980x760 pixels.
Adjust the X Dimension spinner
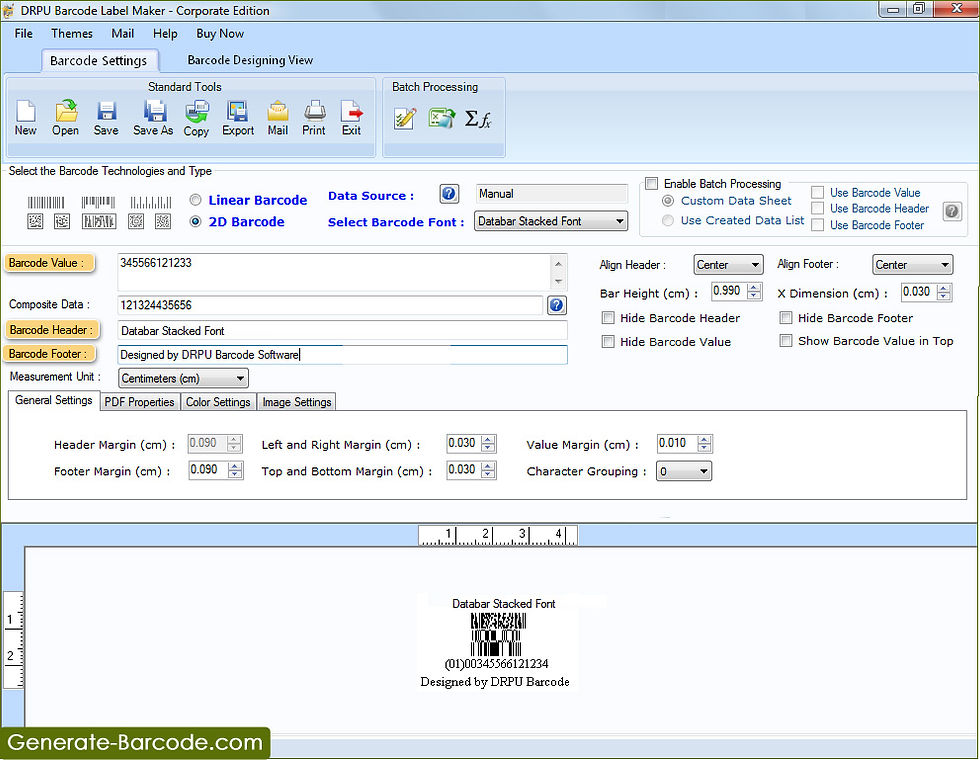pyautogui.click(x=944, y=292)
